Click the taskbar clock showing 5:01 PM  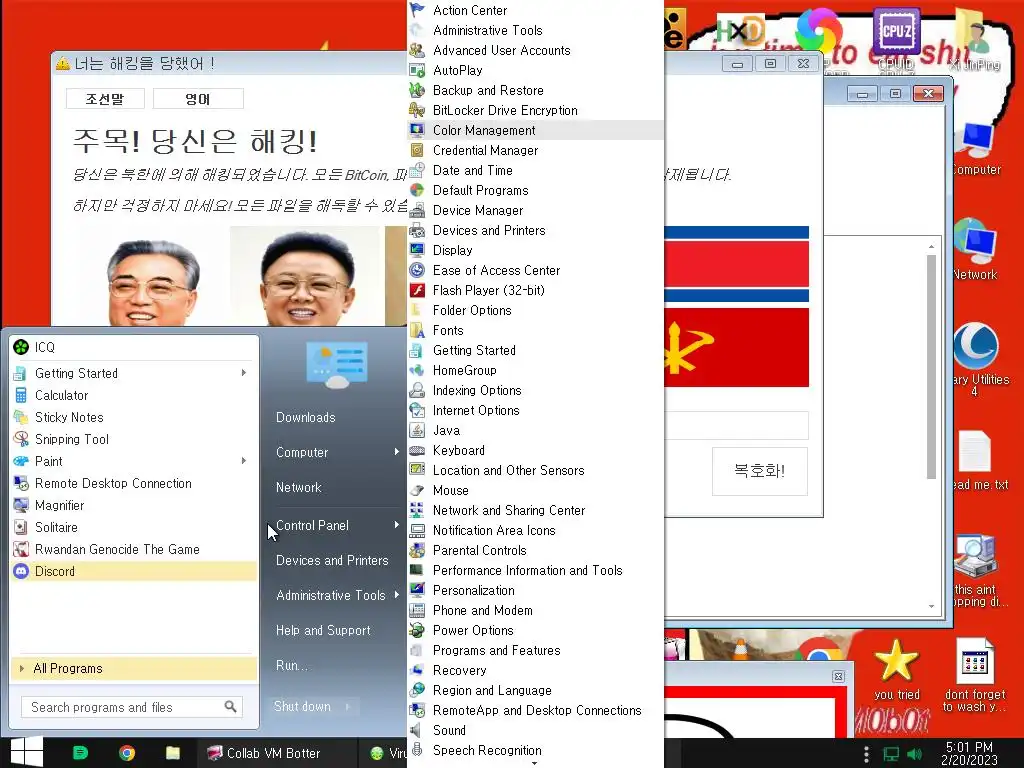[969, 753]
